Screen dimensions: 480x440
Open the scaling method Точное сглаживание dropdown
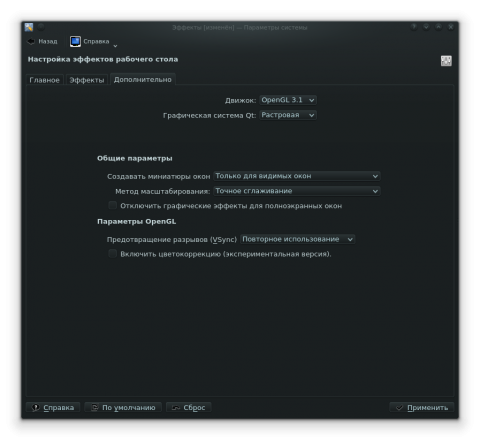[x=297, y=191]
